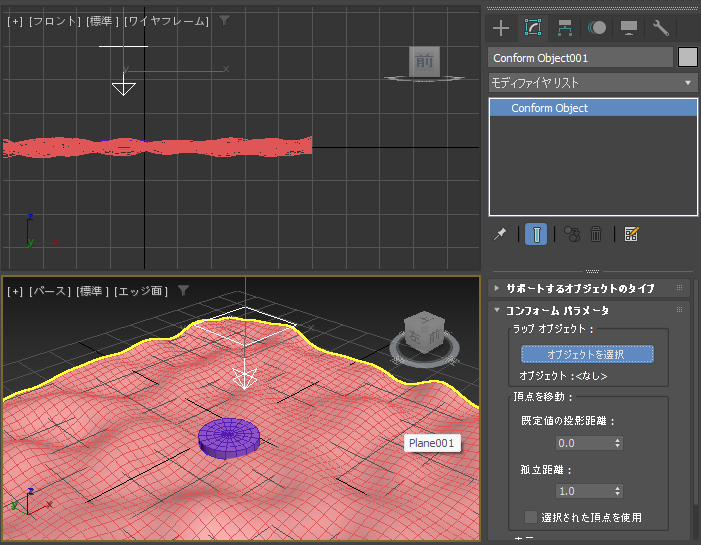The height and width of the screenshot is (545, 701).
Task: Click the 孤立距離 value field
Action: click(584, 491)
